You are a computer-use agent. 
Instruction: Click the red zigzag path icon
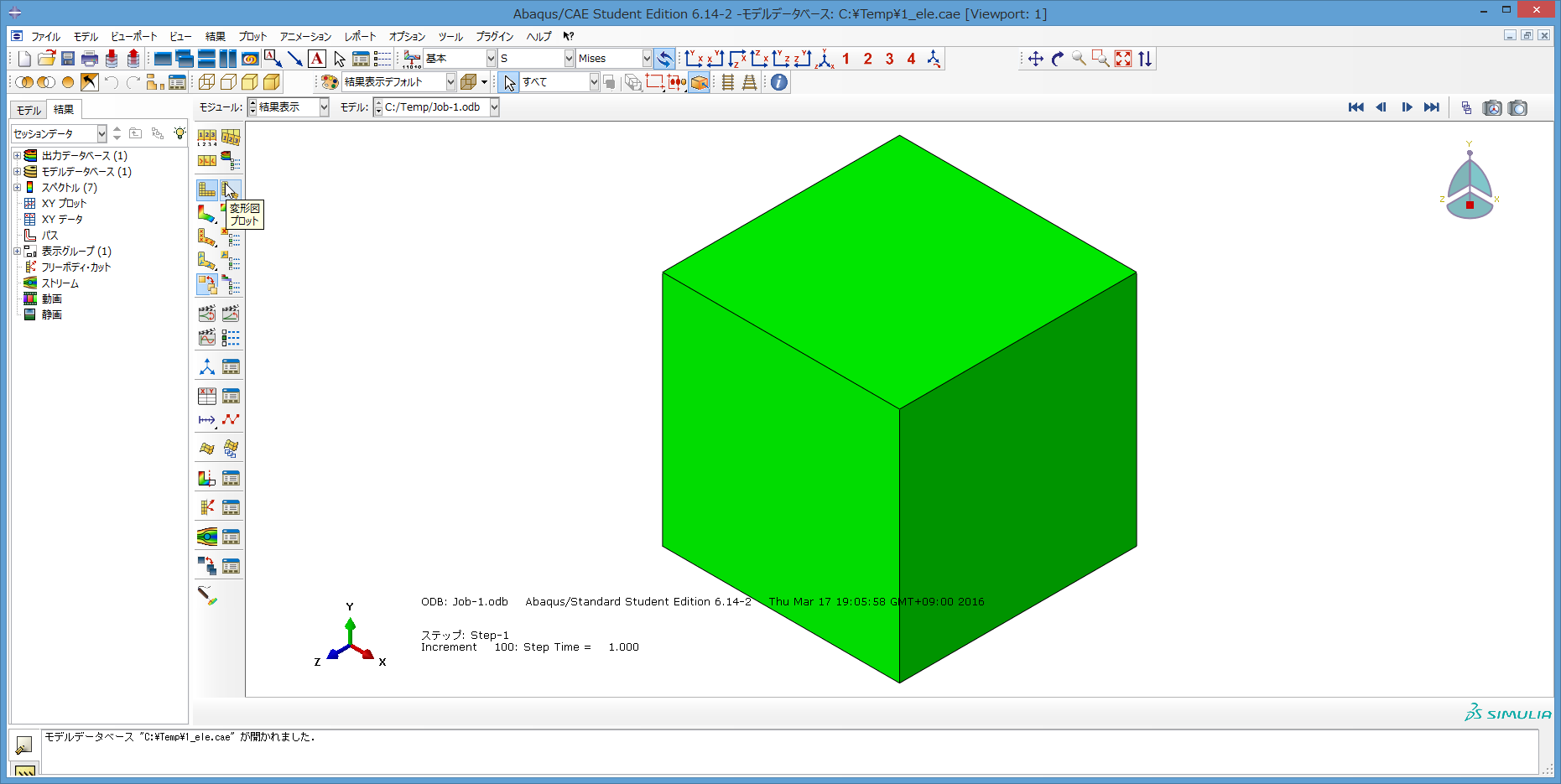231,419
